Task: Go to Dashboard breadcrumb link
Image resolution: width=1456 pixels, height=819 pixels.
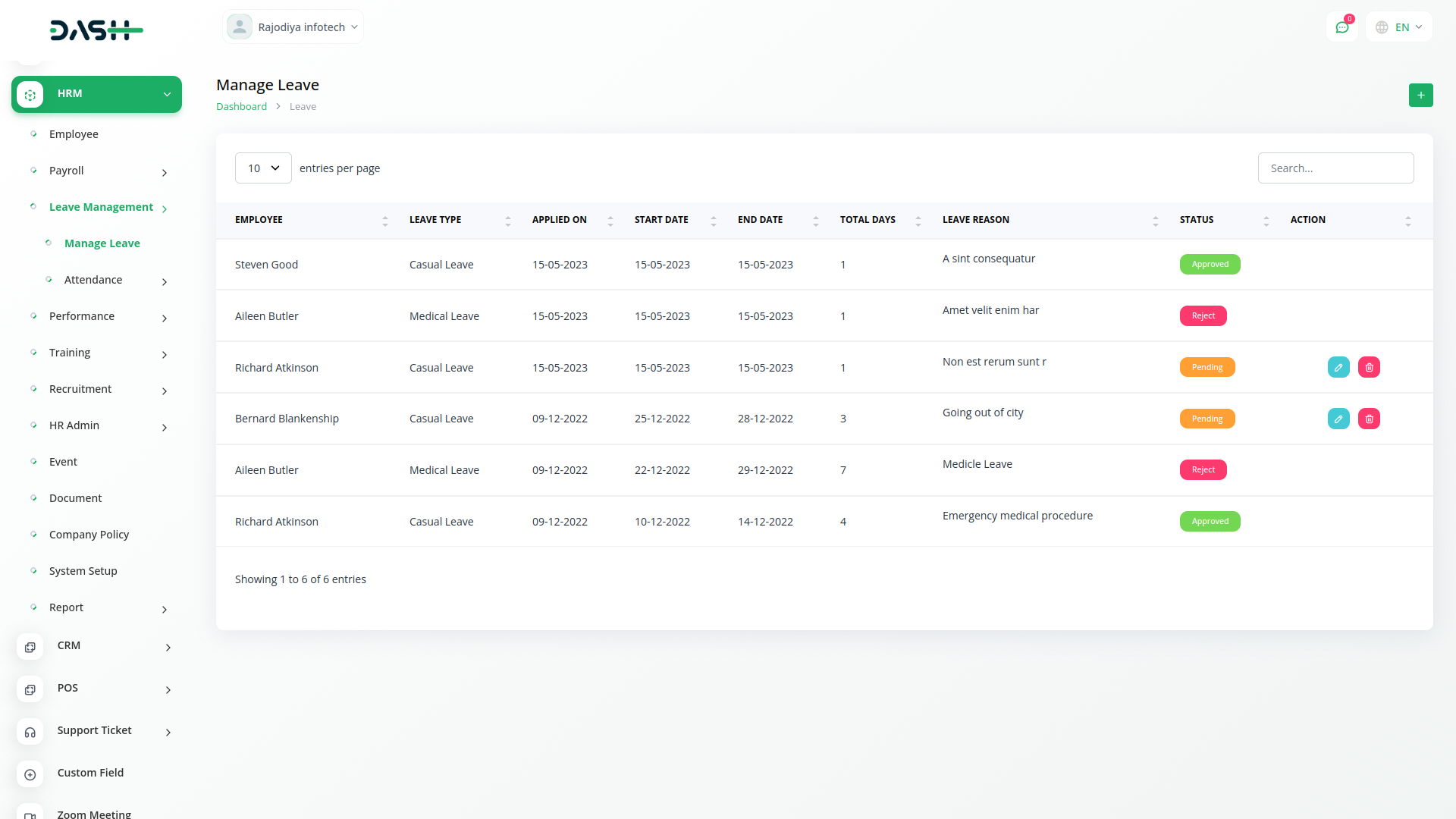Action: tap(241, 107)
